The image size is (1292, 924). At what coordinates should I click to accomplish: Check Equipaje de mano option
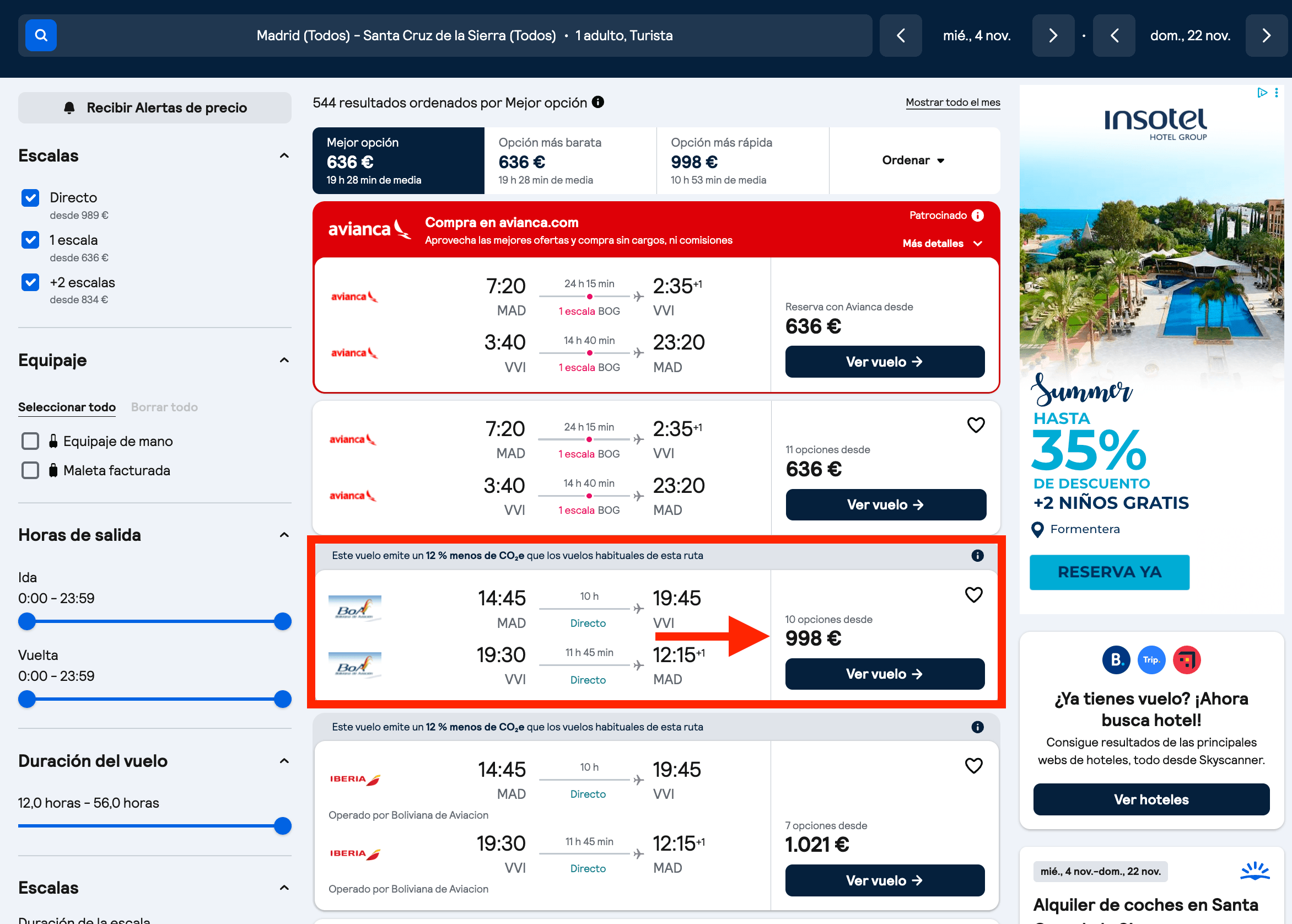pos(30,441)
